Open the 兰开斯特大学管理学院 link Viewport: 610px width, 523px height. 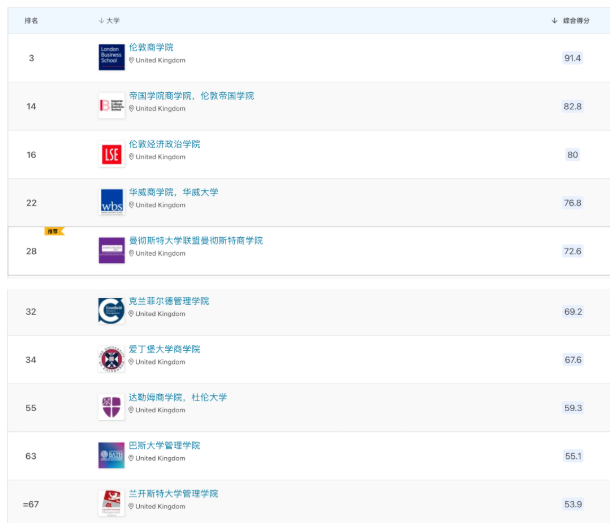174,494
